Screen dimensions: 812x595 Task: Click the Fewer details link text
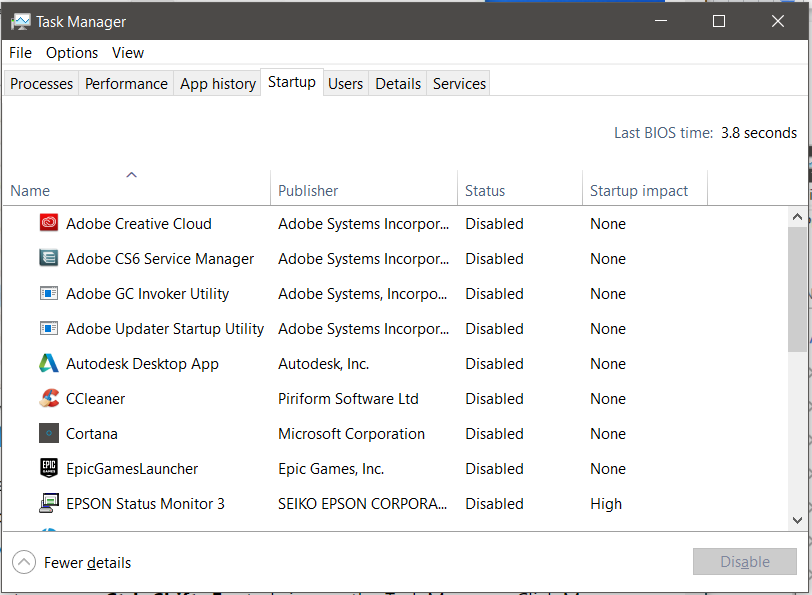(88, 563)
